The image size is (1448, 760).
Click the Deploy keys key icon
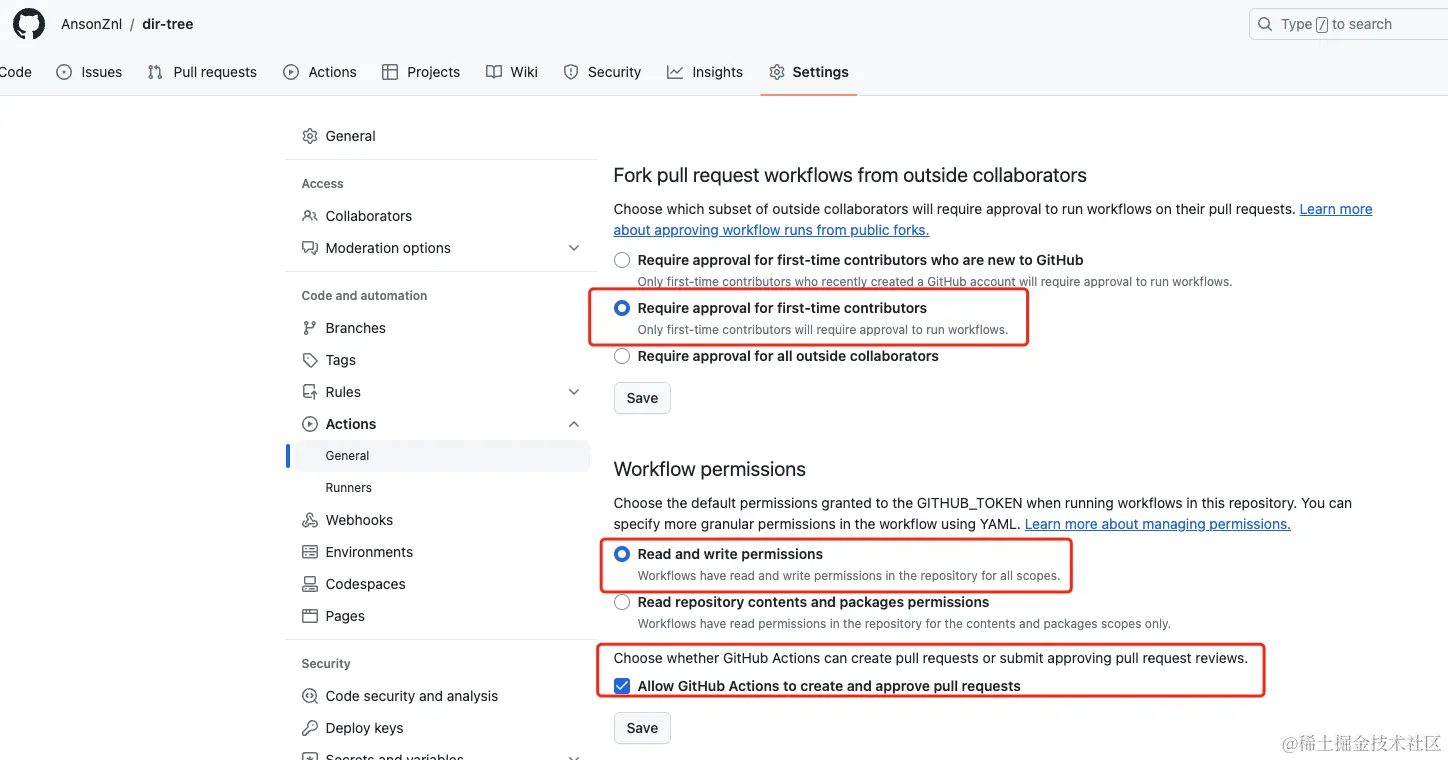coord(310,728)
